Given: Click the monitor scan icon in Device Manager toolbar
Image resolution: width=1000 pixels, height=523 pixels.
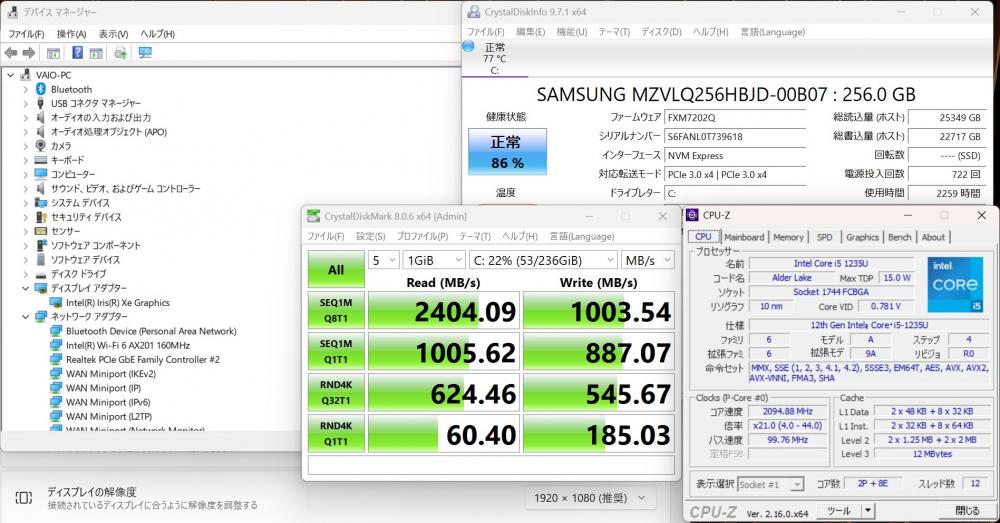Looking at the screenshot, I should tap(145, 53).
